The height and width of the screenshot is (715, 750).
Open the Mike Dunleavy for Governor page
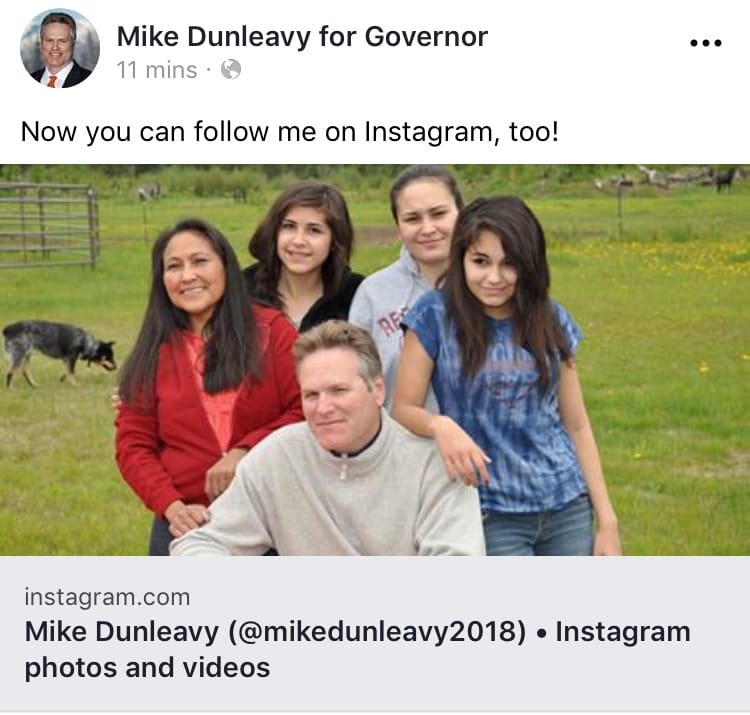click(x=302, y=36)
